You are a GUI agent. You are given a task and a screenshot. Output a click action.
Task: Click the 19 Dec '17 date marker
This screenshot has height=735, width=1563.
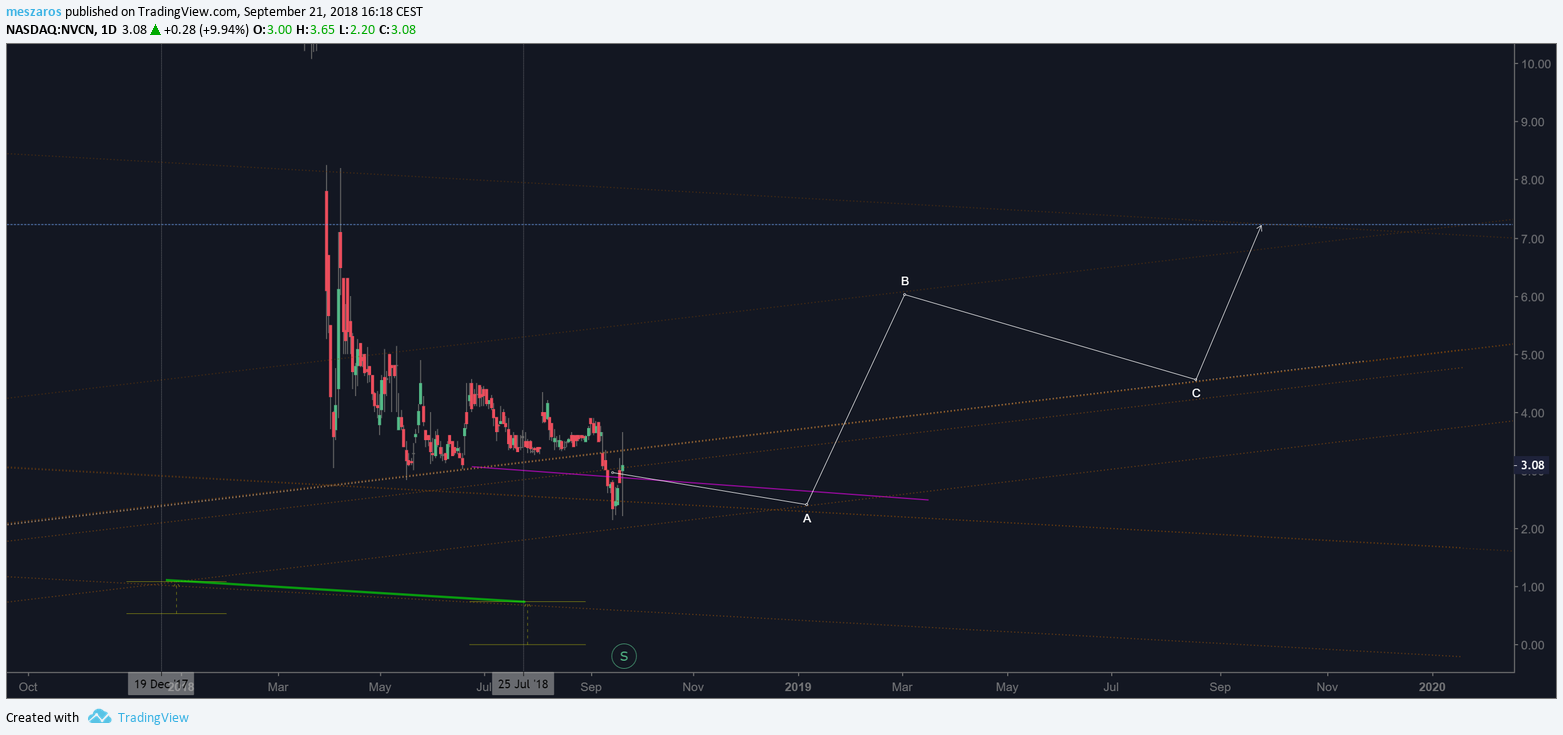click(x=160, y=685)
